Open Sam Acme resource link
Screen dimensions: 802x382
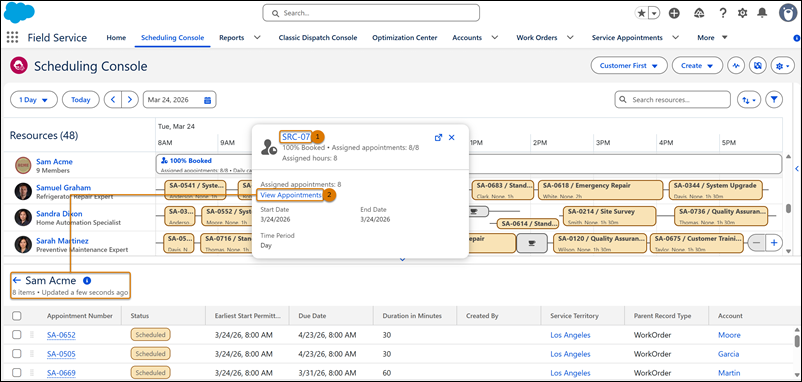[54, 162]
